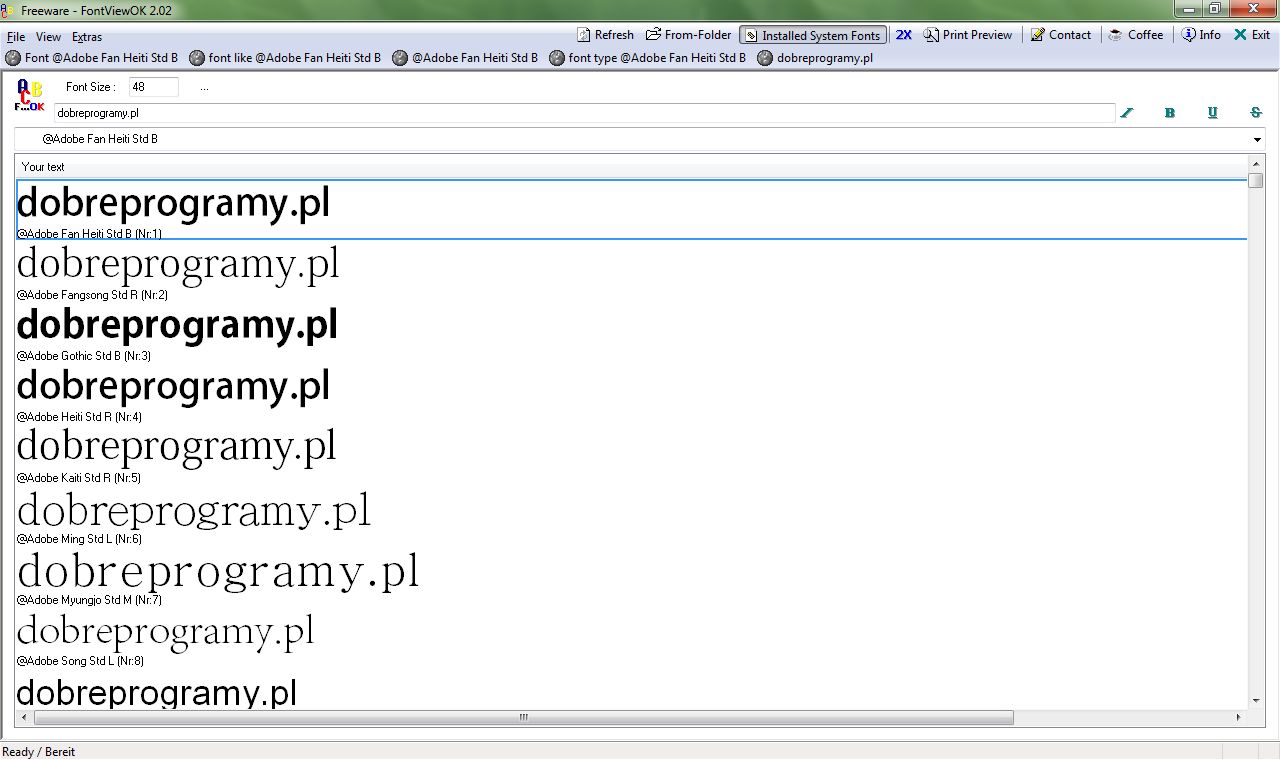Open fonts From-Folder
The image size is (1280, 760).
[x=689, y=35]
